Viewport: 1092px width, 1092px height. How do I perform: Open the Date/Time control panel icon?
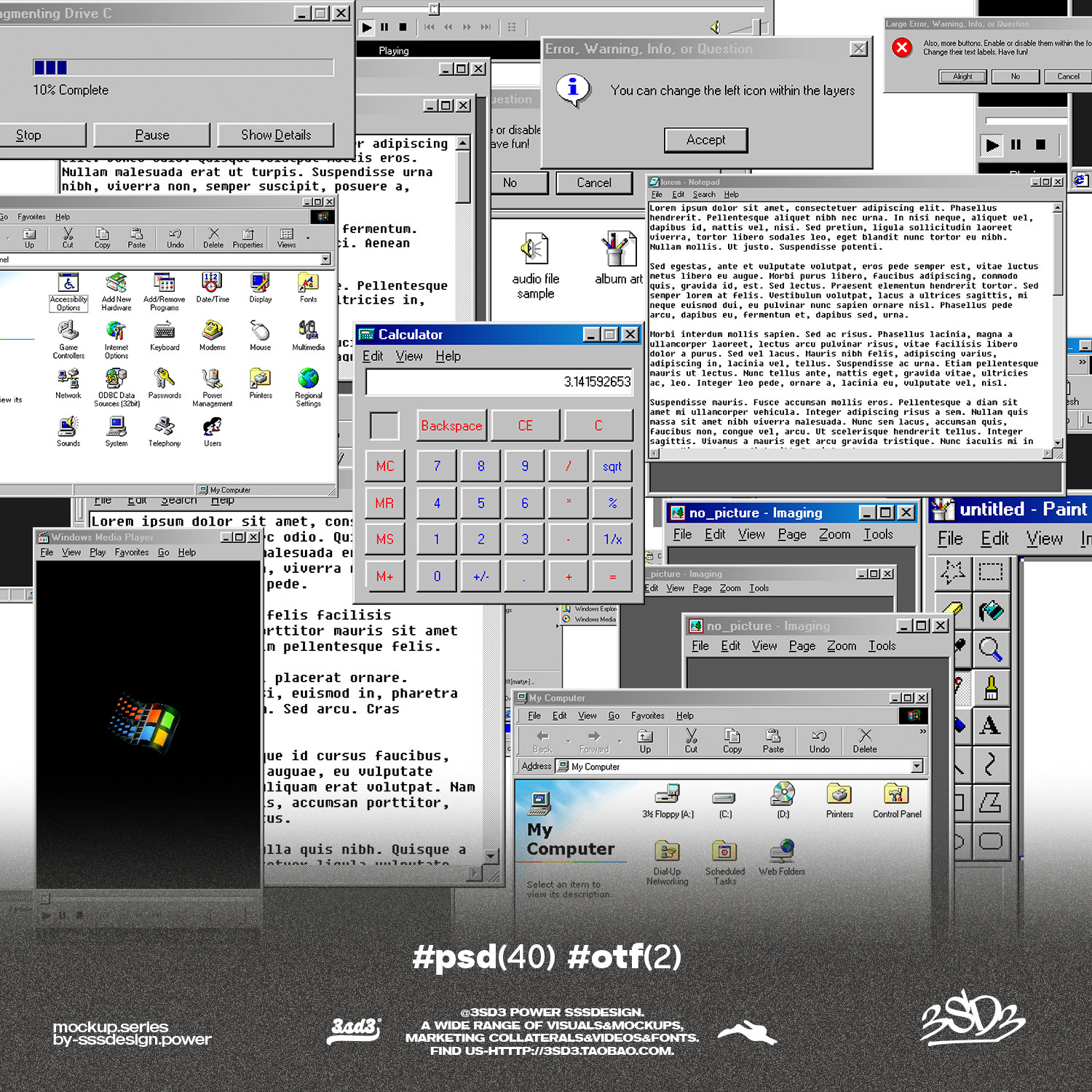(213, 288)
